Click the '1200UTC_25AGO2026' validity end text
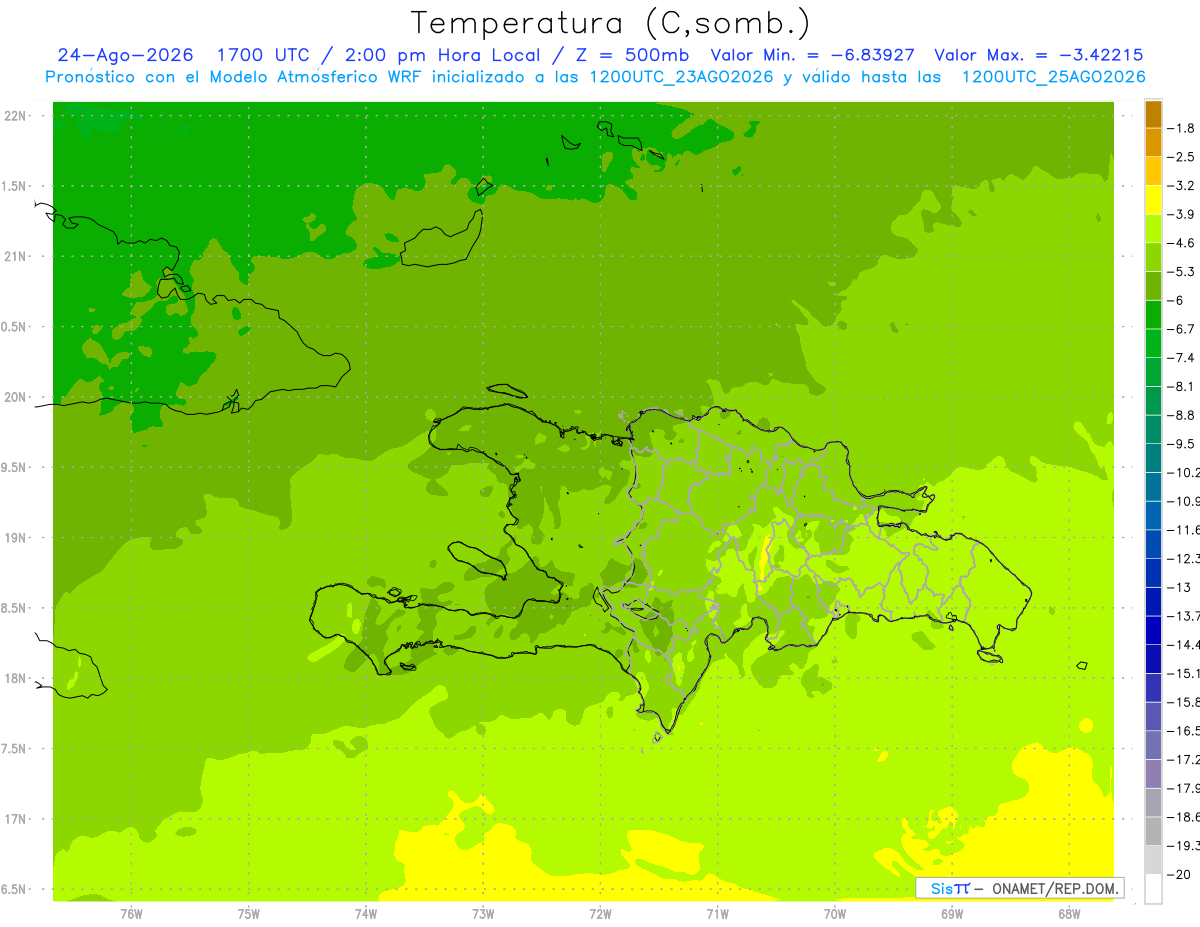 click(1053, 77)
